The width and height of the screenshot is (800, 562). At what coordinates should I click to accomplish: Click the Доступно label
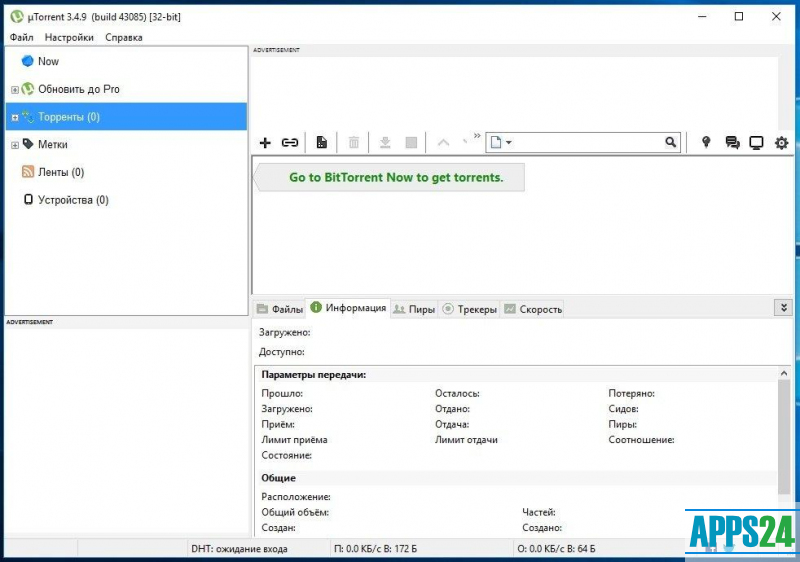coord(281,352)
